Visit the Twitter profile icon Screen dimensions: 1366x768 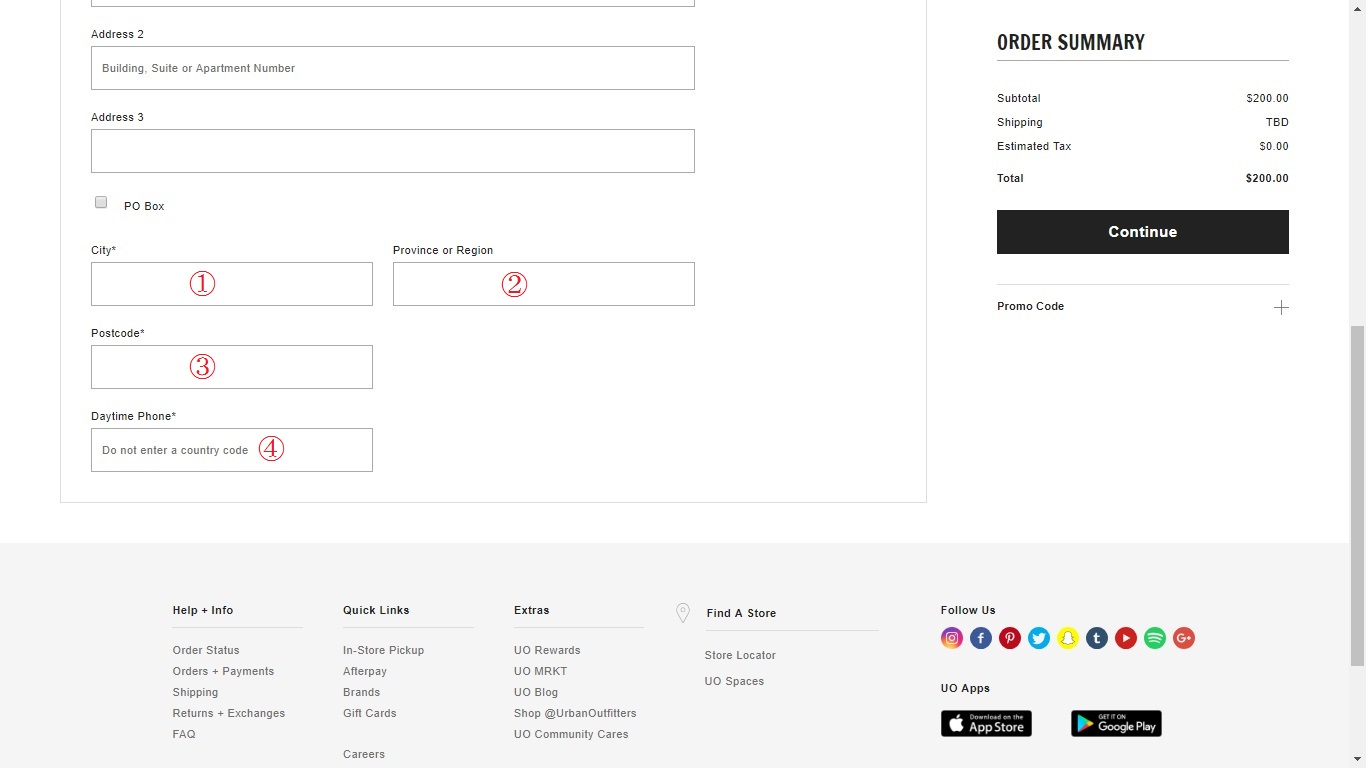point(1039,638)
